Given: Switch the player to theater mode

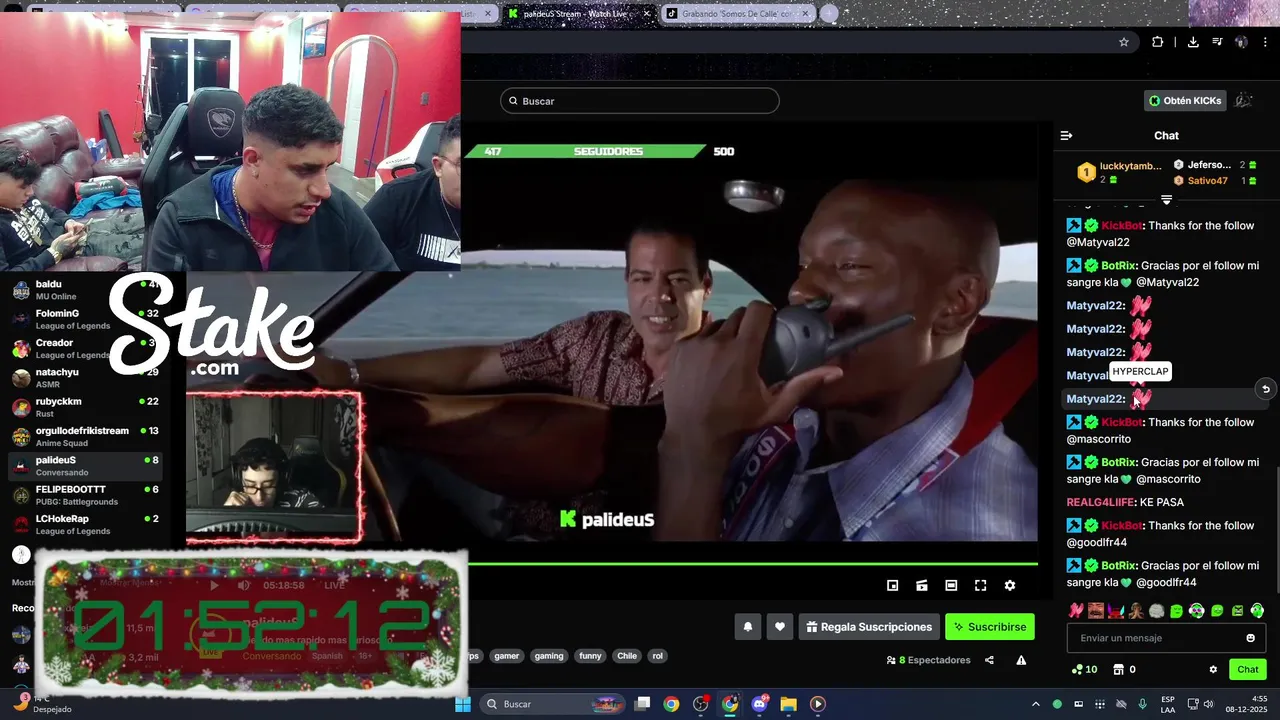Looking at the screenshot, I should (951, 585).
